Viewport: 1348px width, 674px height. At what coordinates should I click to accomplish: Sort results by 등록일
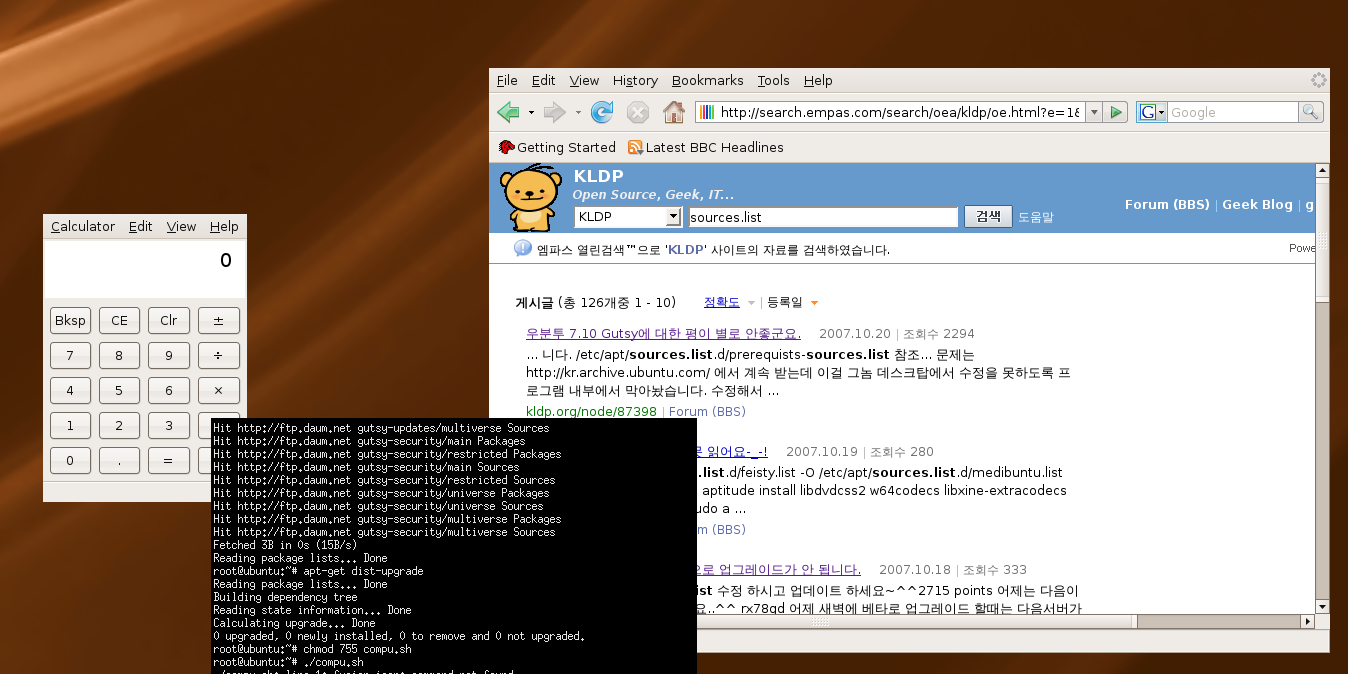[784, 302]
